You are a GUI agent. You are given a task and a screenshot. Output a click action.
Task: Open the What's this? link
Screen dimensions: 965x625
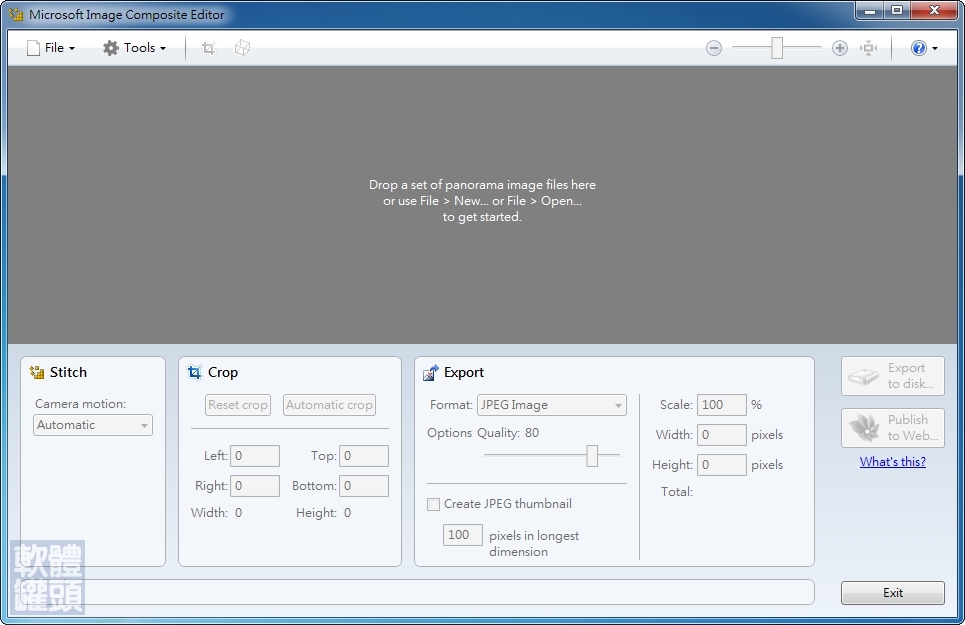(892, 462)
